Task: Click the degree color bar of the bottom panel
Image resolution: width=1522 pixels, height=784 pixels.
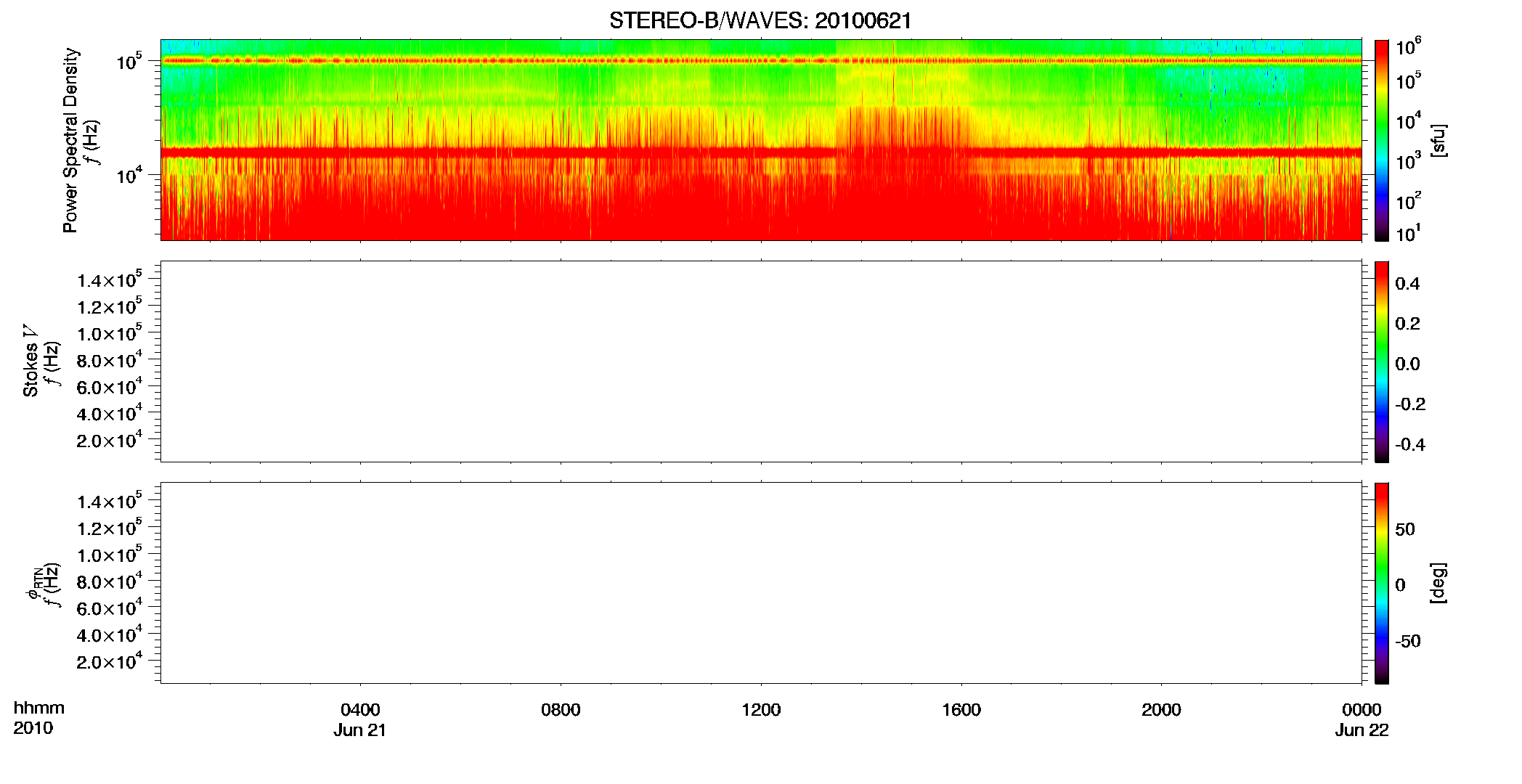Action: [x=1381, y=583]
